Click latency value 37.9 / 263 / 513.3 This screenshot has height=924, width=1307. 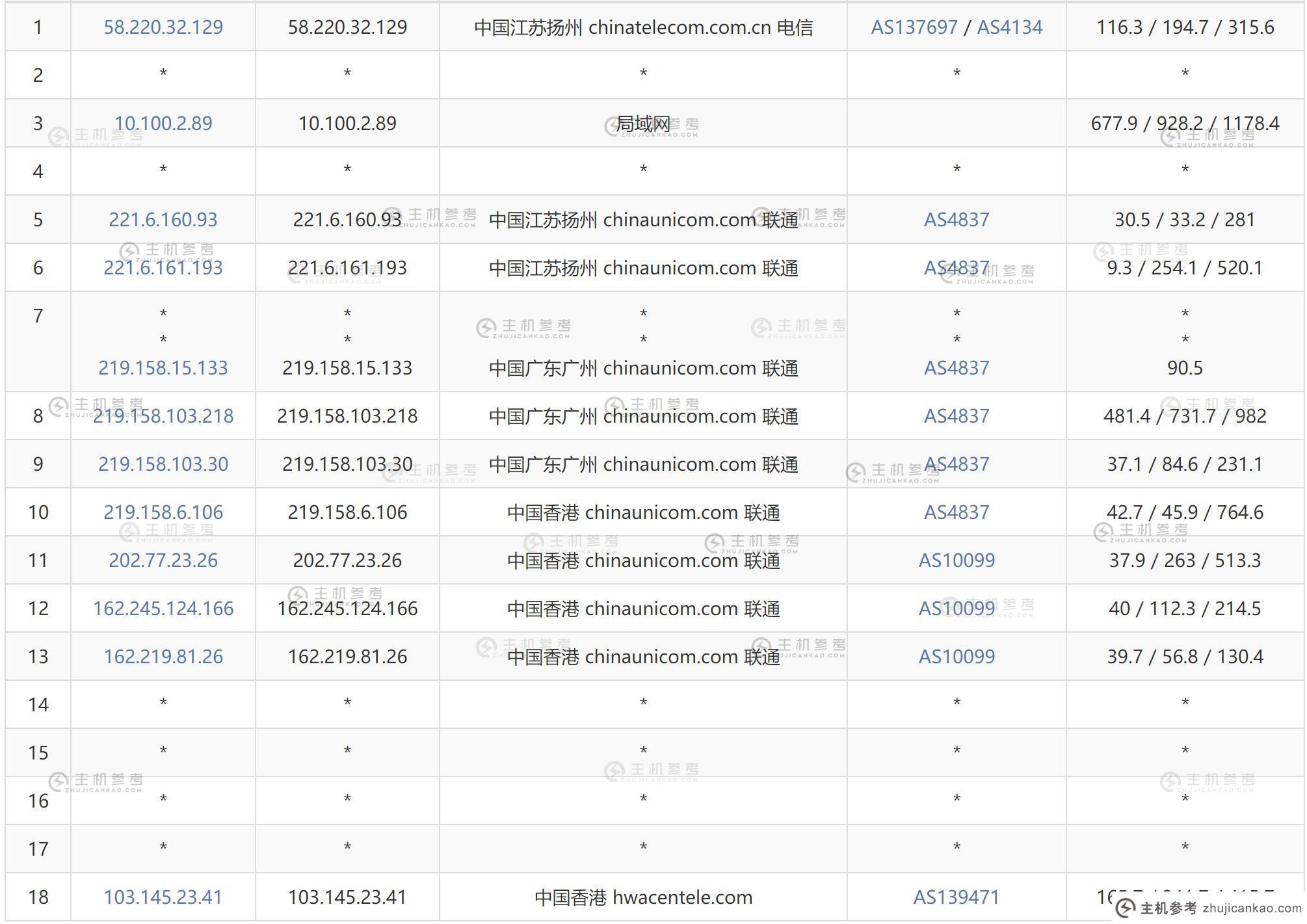click(x=1185, y=561)
